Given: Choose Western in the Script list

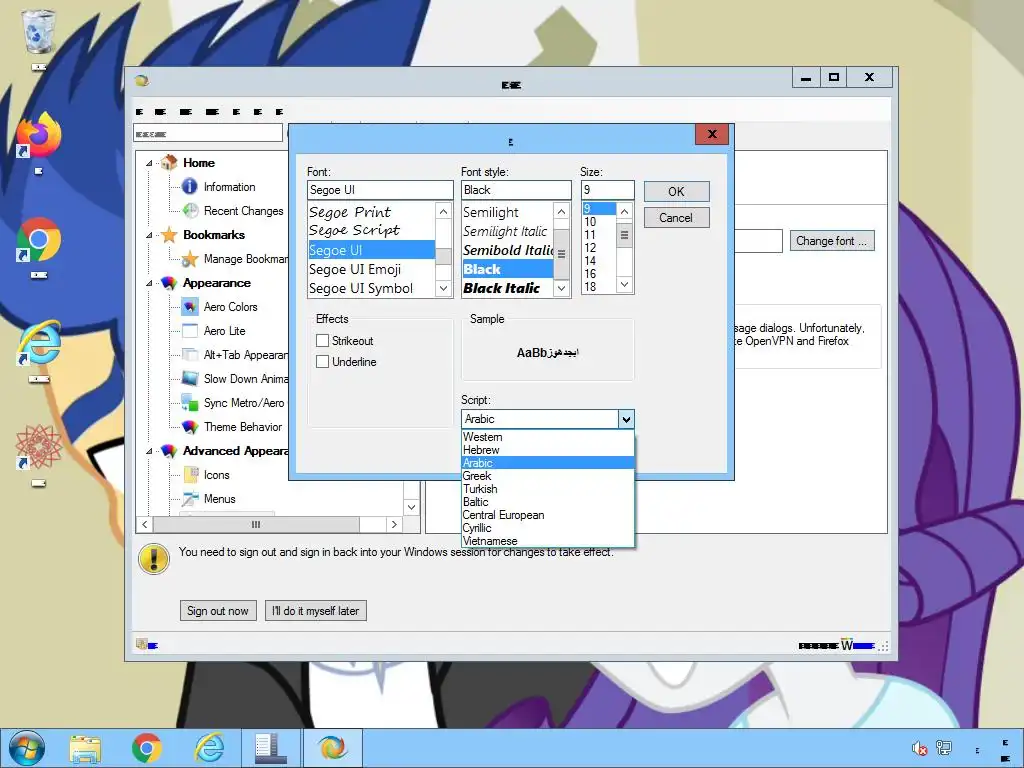Looking at the screenshot, I should click(548, 437).
